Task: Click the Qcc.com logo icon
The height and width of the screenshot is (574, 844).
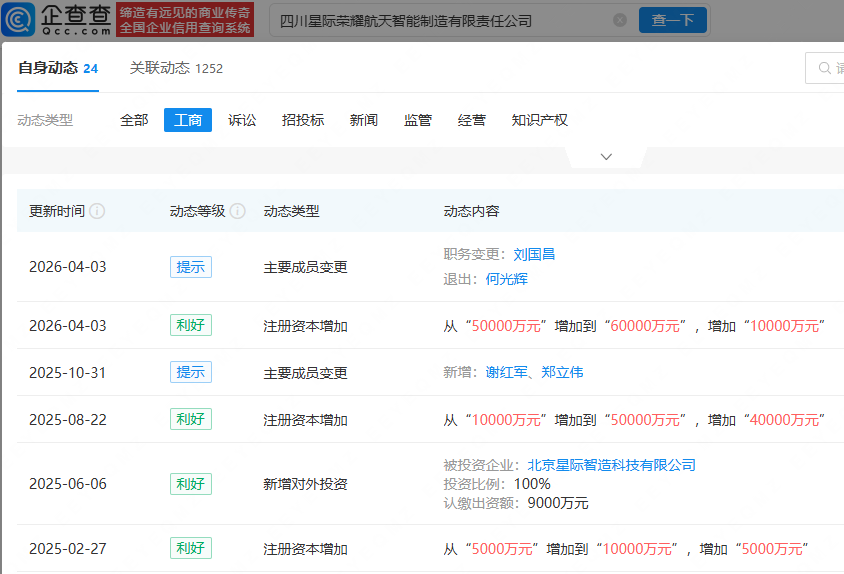Action: [22, 19]
